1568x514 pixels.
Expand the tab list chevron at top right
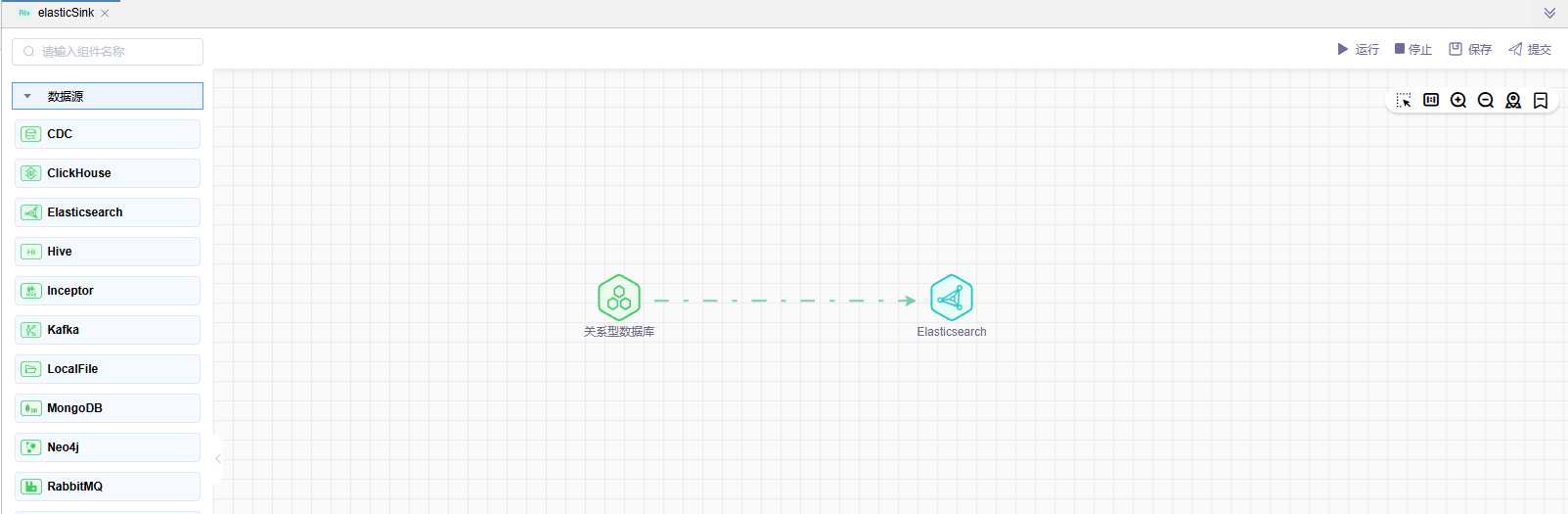1549,13
